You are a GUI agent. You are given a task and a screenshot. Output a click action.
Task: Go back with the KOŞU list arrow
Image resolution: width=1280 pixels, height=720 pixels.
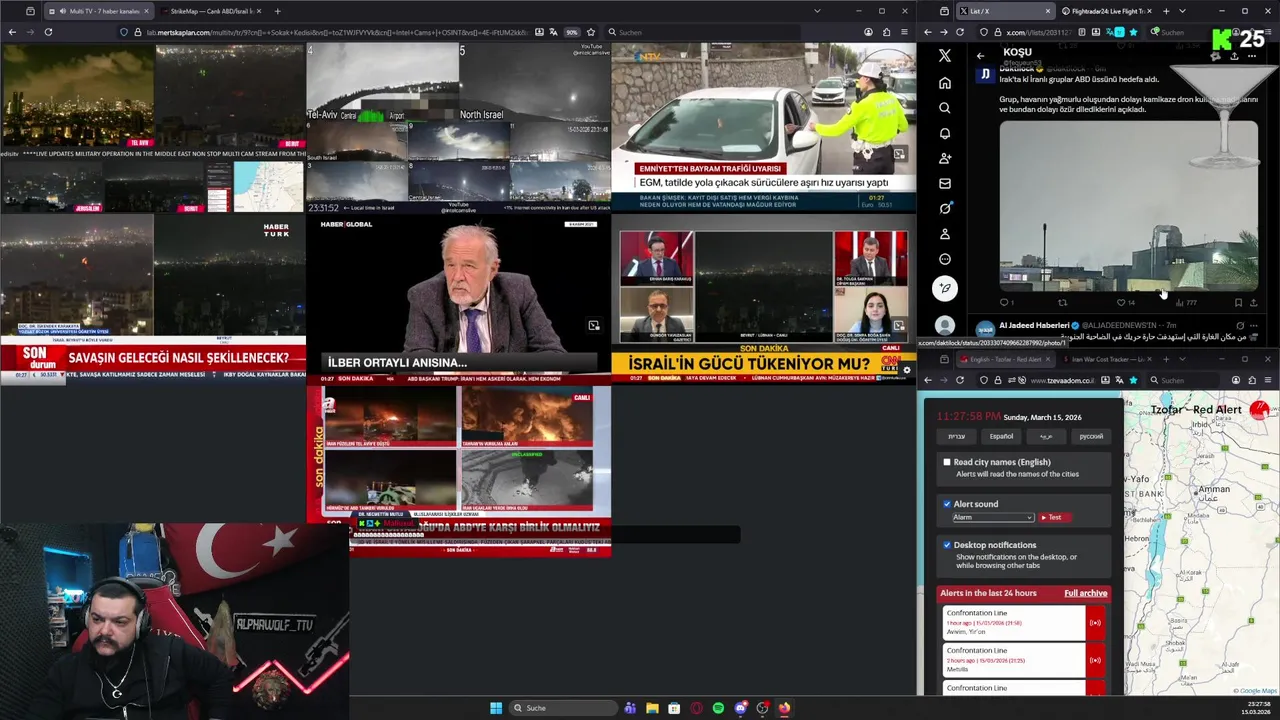pos(980,56)
